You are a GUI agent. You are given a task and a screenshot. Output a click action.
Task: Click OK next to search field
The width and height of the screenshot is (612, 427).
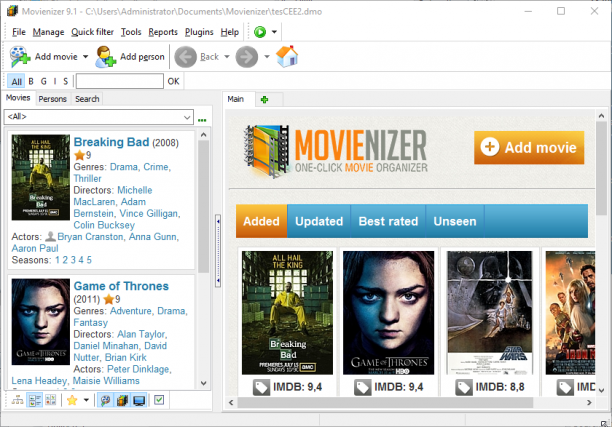tap(173, 81)
